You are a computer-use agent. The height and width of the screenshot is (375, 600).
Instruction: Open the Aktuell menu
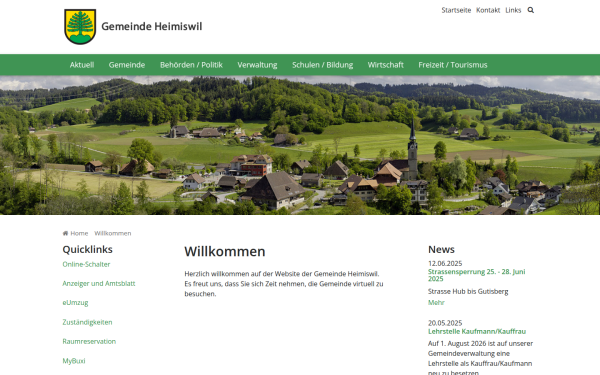pos(82,65)
